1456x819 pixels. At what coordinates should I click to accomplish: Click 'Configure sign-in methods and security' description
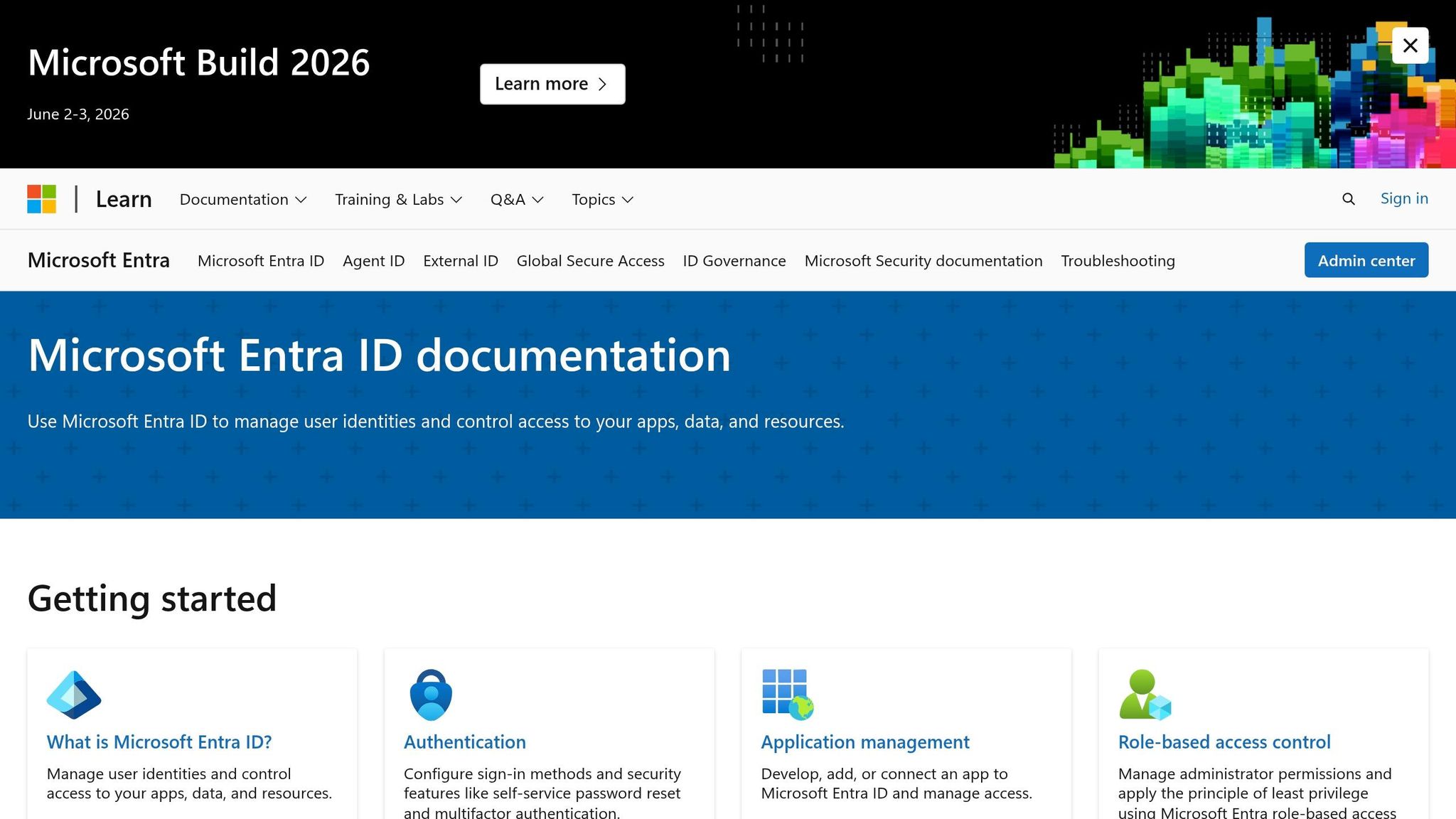tap(542, 793)
